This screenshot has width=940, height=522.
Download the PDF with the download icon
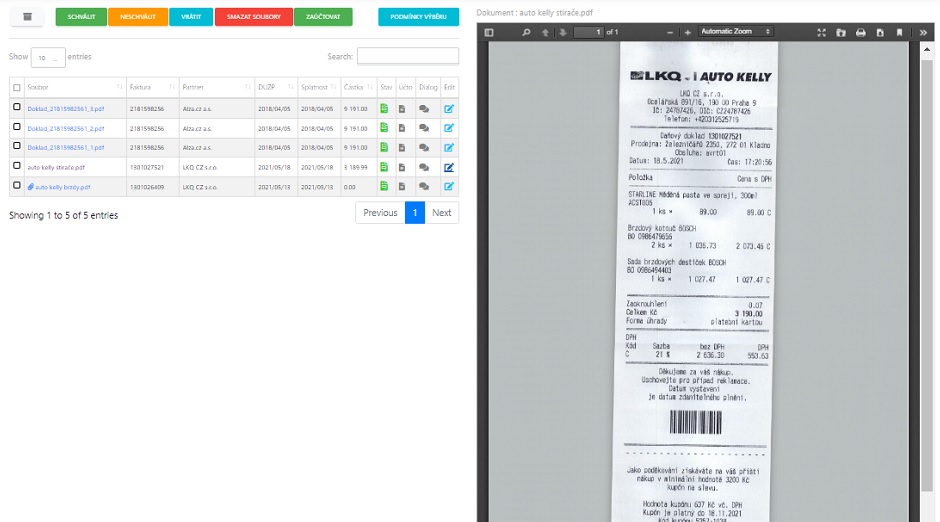[879, 33]
